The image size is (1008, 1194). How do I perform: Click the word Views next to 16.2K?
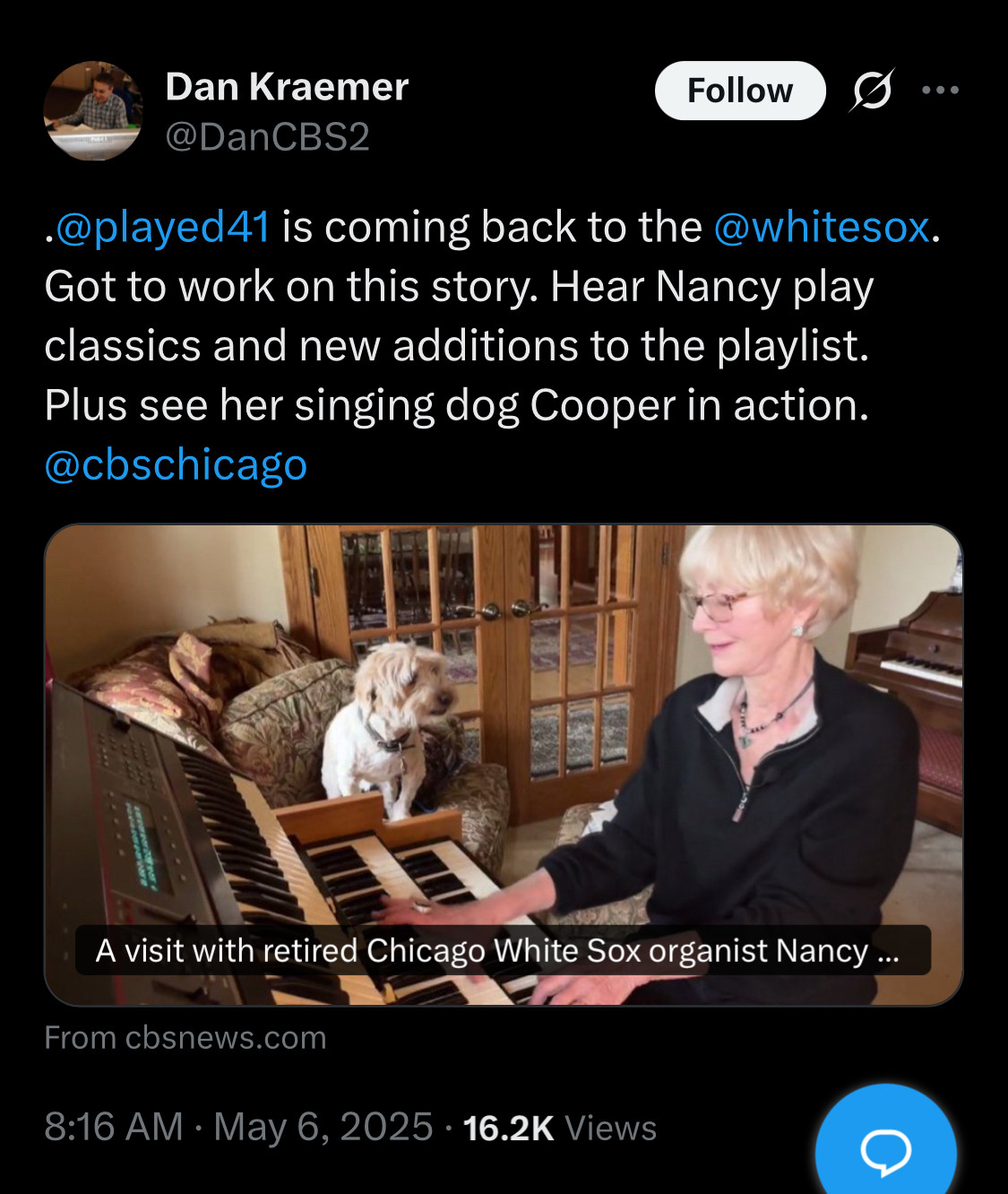(611, 1129)
